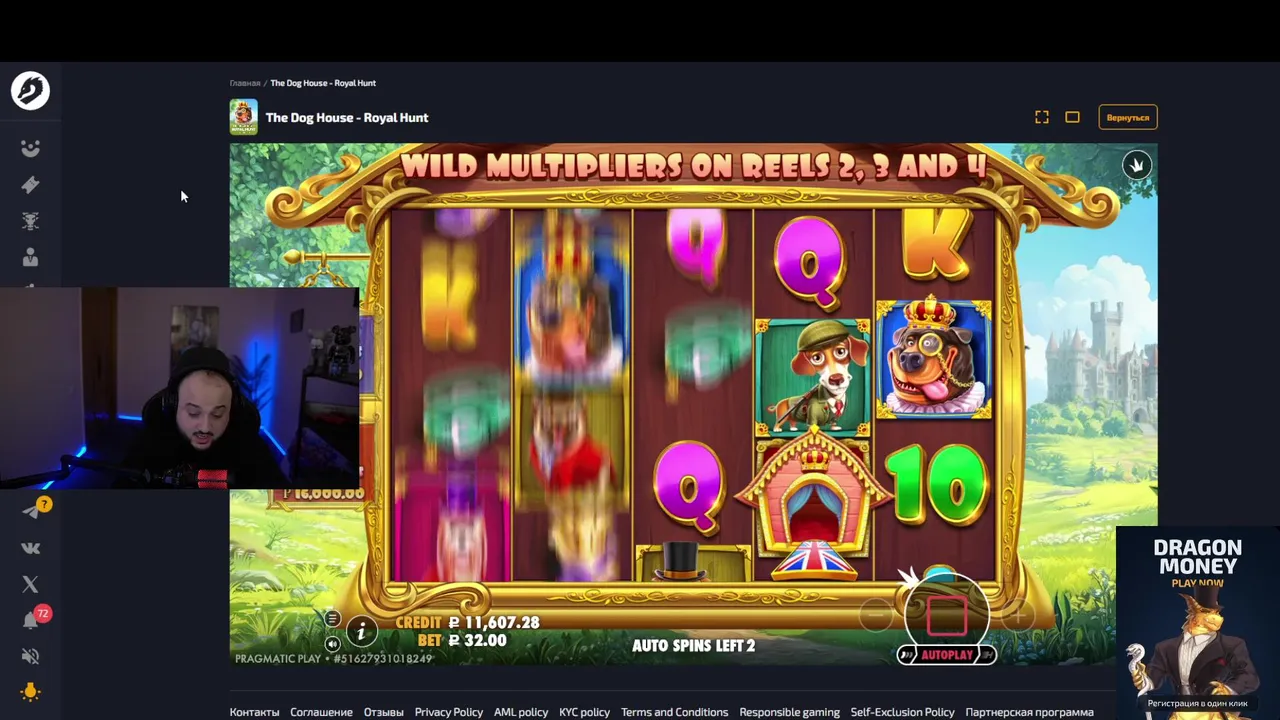Click the Dragon Money Play Now banner
The width and height of the screenshot is (1280, 720).
point(1198,623)
